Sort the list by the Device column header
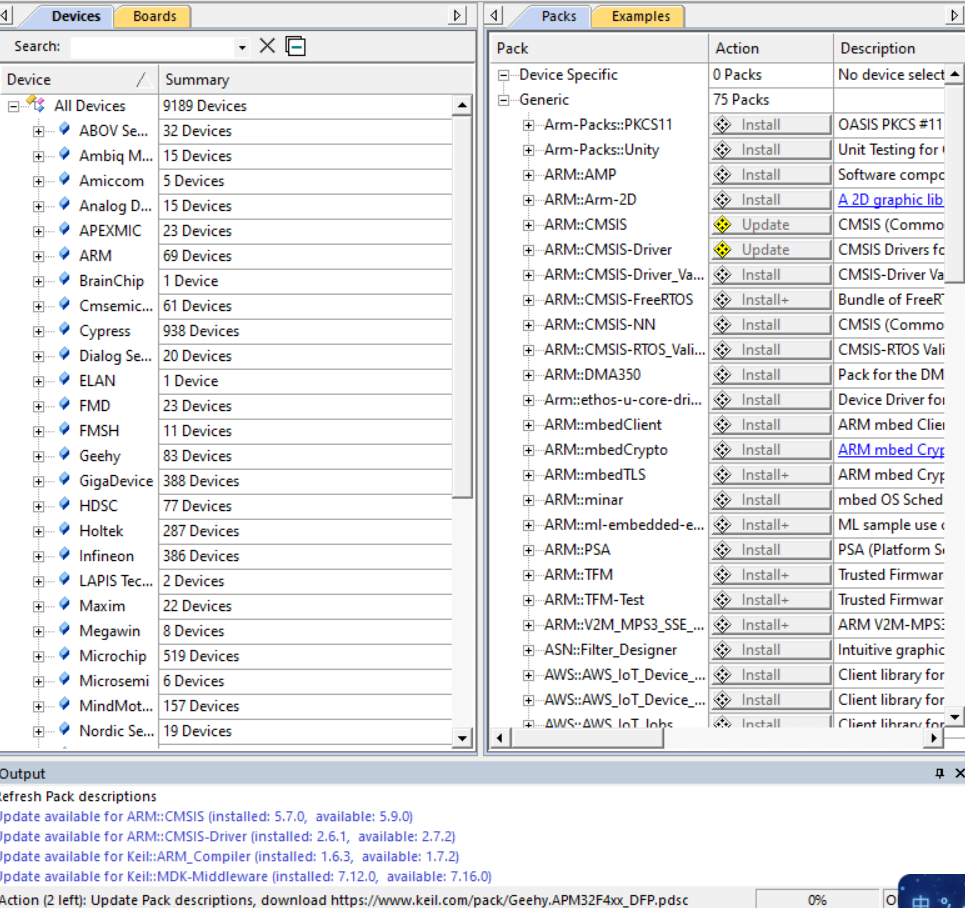This screenshot has width=965, height=908. pos(79,79)
